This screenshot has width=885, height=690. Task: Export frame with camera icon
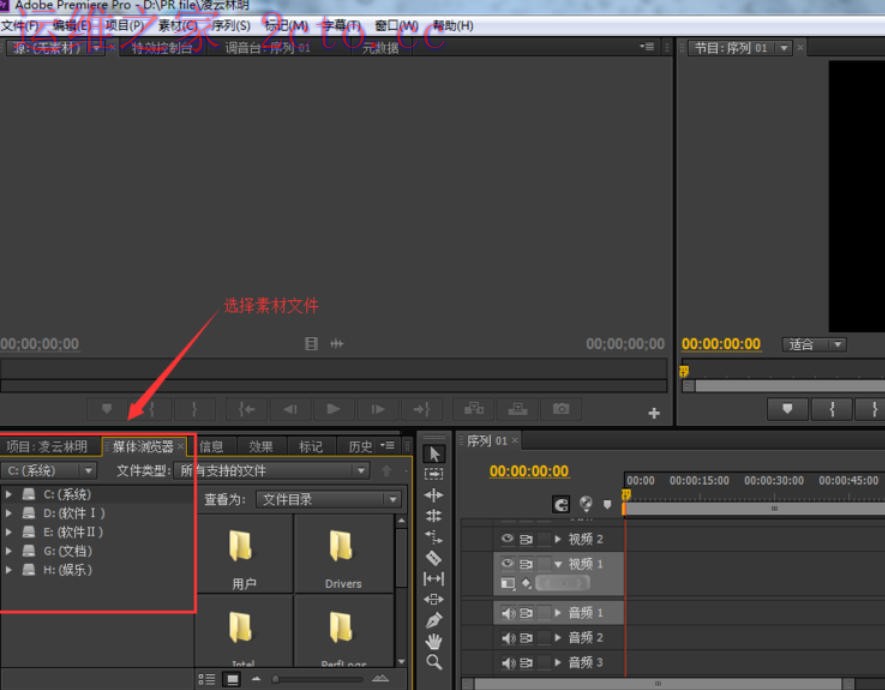tap(560, 408)
